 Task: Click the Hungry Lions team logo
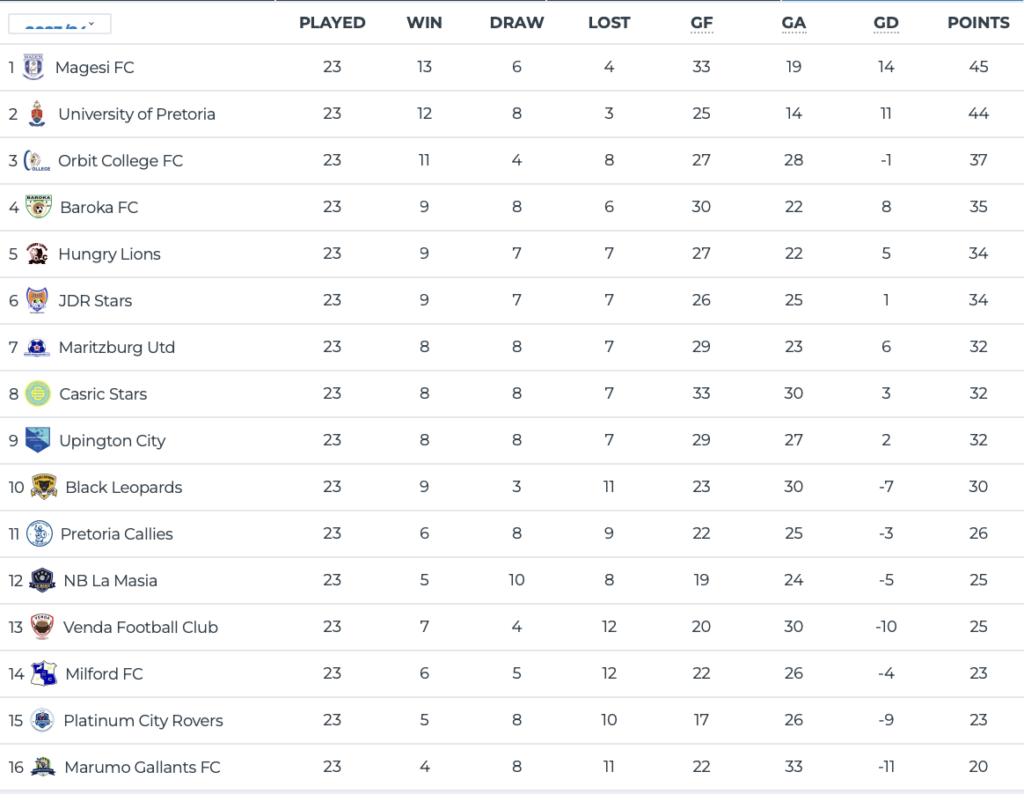click(x=37, y=254)
